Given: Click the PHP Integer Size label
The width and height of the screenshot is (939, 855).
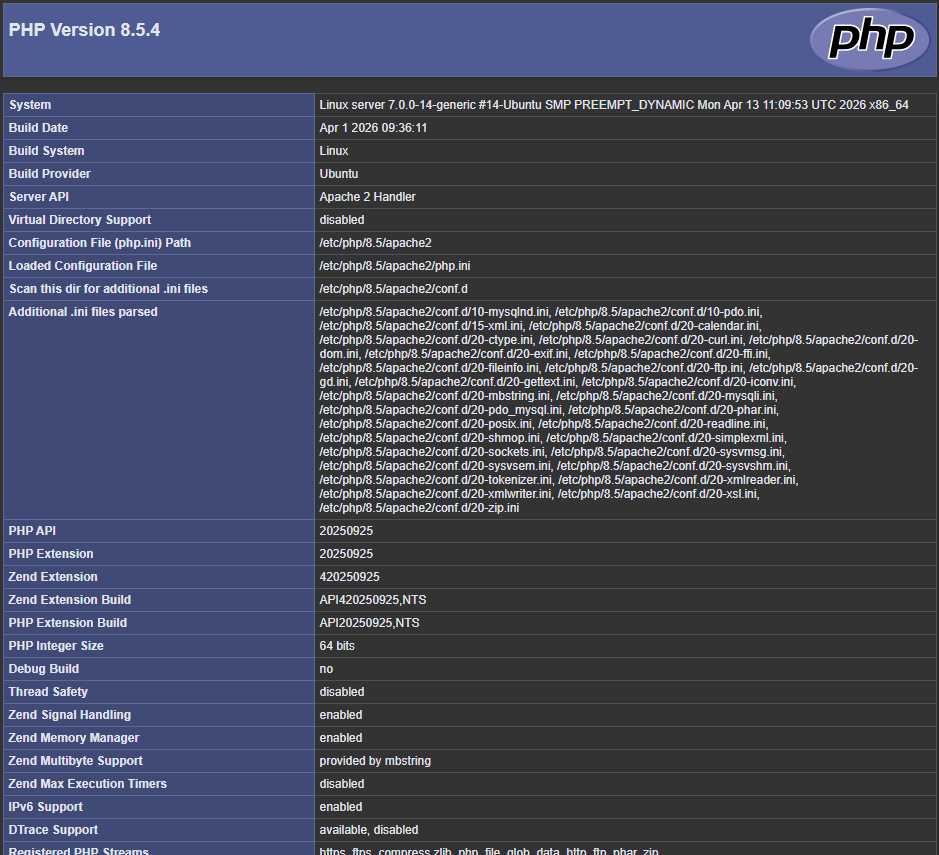Looking at the screenshot, I should (x=56, y=646).
